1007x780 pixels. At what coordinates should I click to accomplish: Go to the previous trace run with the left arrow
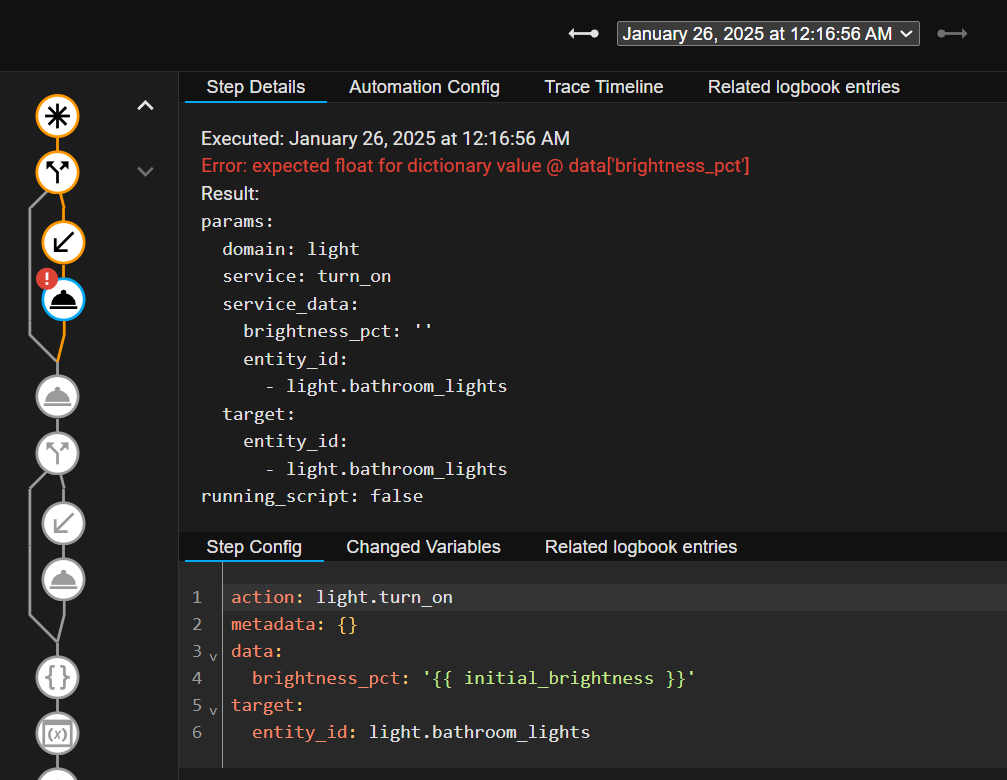[x=583, y=33]
